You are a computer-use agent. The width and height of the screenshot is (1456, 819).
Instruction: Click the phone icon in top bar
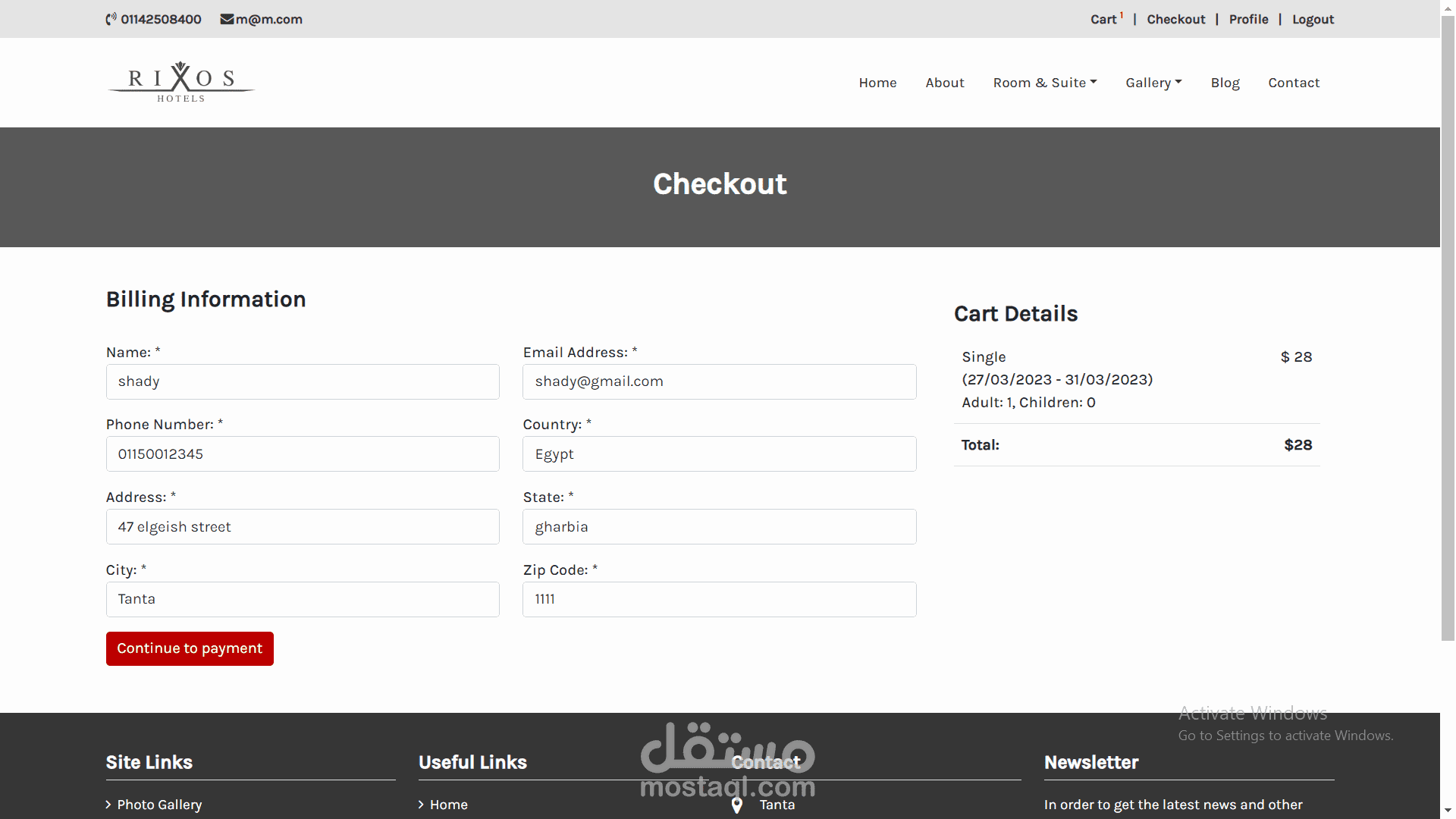click(x=111, y=19)
